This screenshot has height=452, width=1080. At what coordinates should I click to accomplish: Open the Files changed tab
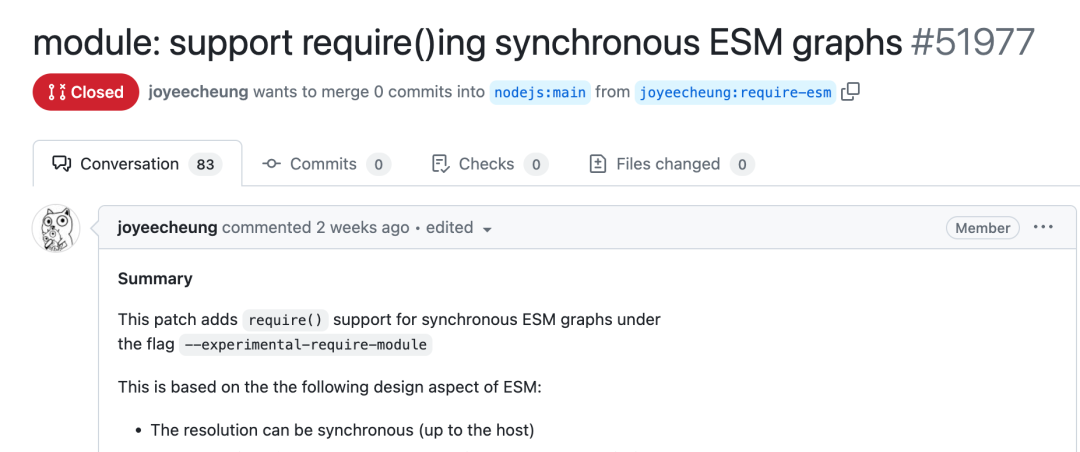(668, 164)
